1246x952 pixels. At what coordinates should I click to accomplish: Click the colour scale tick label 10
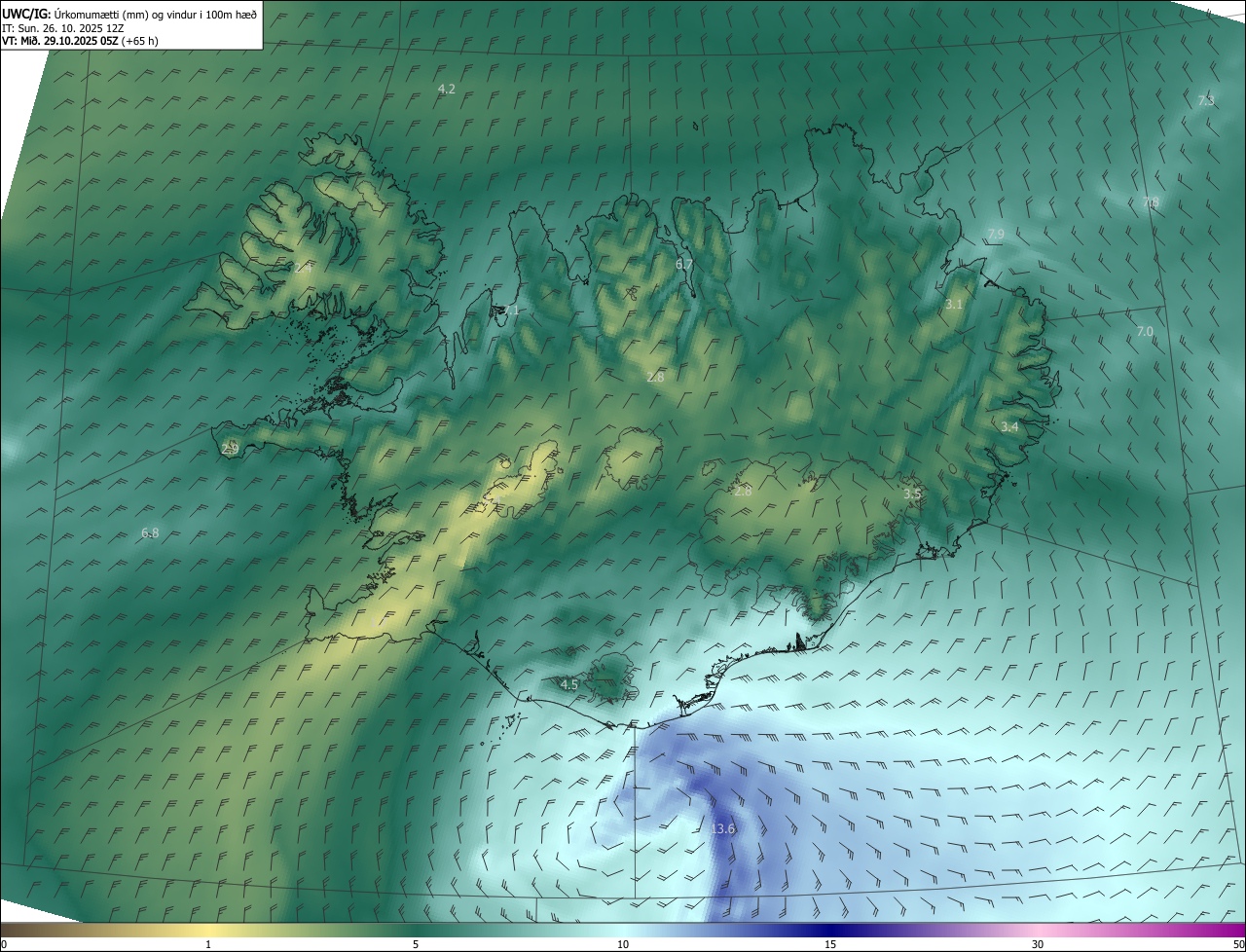click(x=623, y=945)
